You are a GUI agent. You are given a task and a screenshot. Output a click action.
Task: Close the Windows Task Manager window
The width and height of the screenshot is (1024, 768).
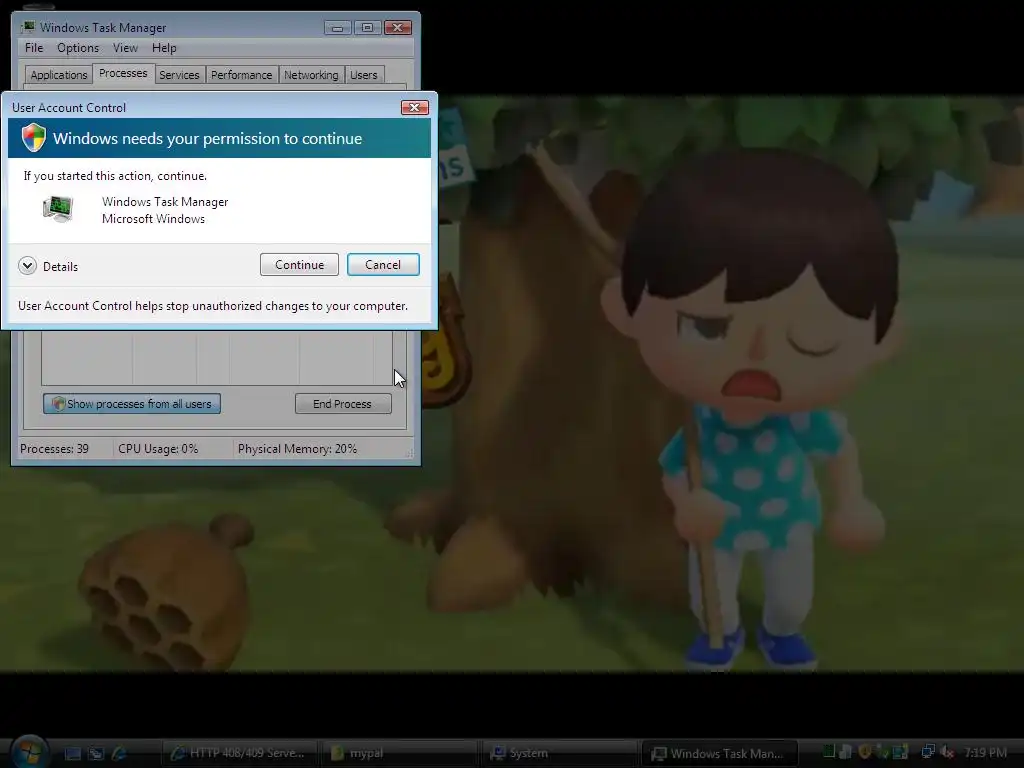[x=398, y=27]
